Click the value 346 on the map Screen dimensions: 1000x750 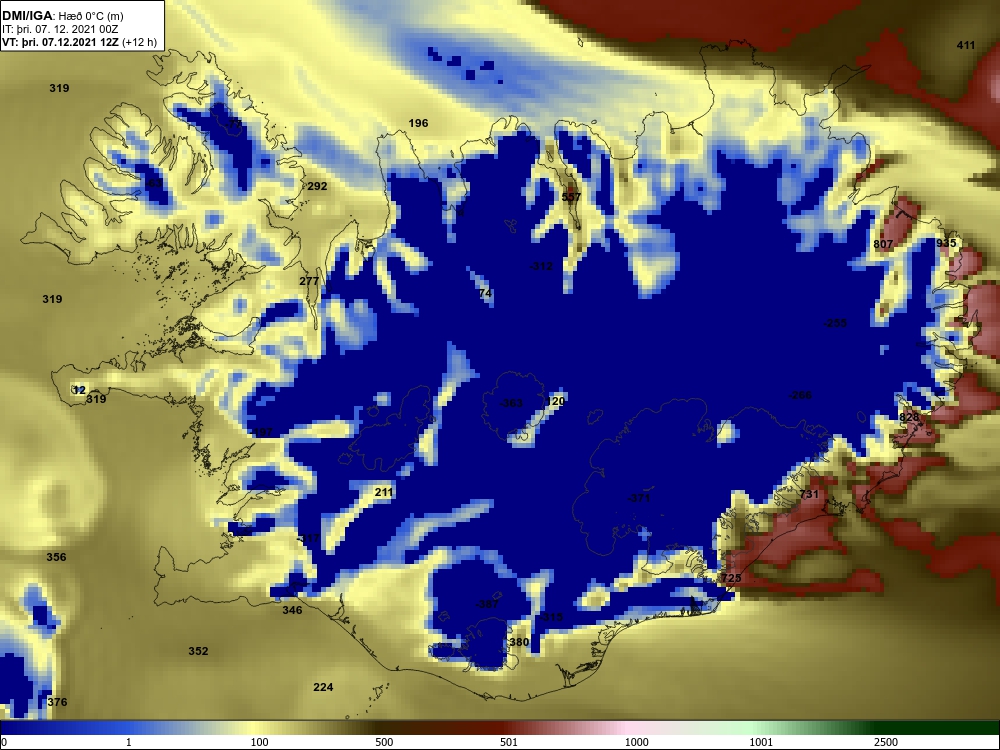292,610
